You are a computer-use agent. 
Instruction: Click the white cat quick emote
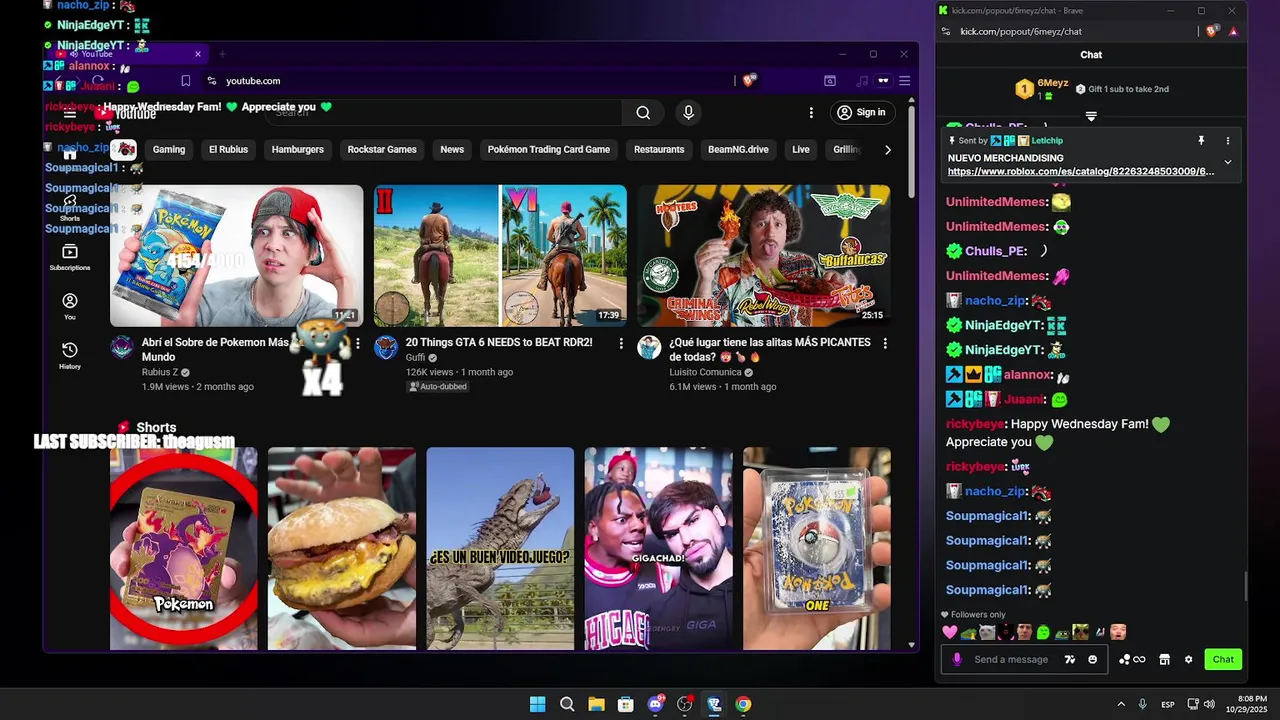point(987,632)
